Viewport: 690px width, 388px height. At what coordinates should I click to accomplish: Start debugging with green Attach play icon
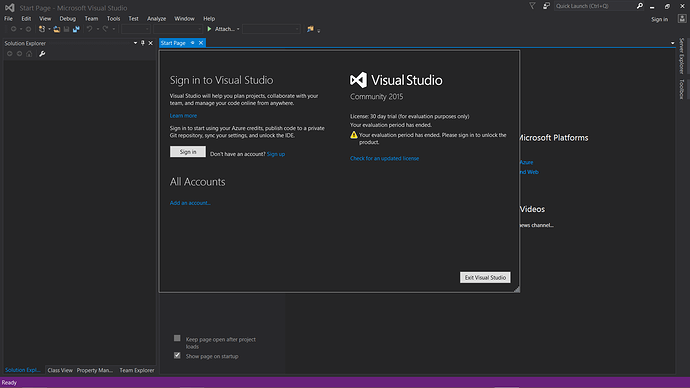(x=209, y=29)
